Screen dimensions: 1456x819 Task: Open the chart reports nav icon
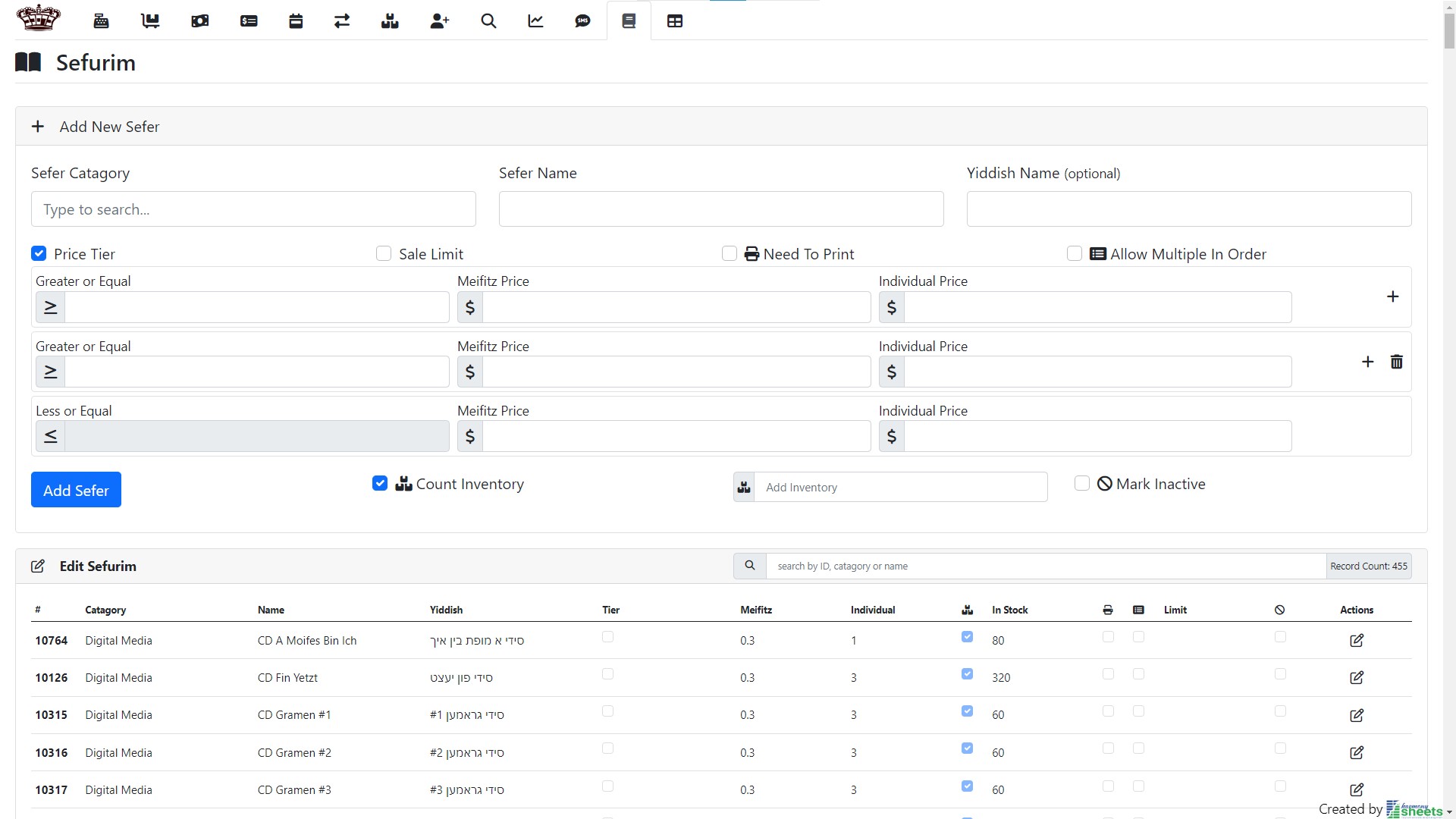click(x=535, y=21)
